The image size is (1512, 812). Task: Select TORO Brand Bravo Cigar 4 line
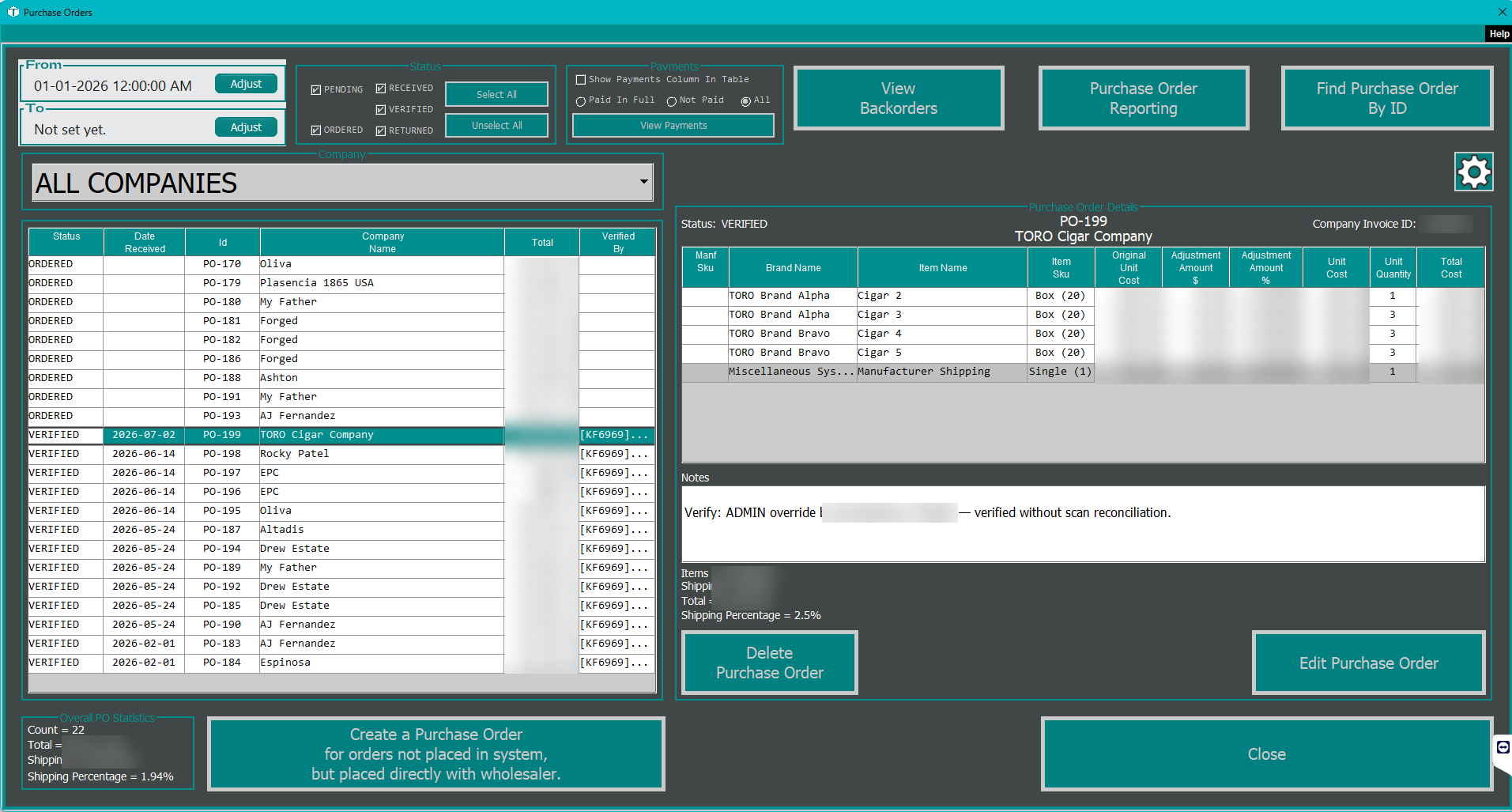tap(1083, 334)
